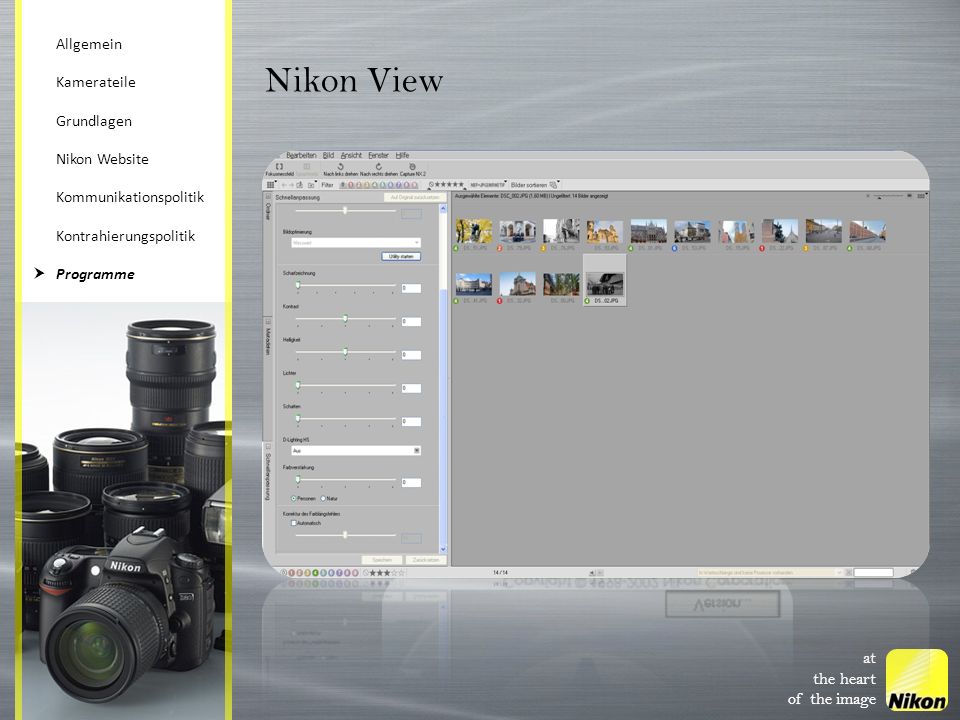The width and height of the screenshot is (960, 720).
Task: Go to Grundlagen slide section
Action: (94, 121)
